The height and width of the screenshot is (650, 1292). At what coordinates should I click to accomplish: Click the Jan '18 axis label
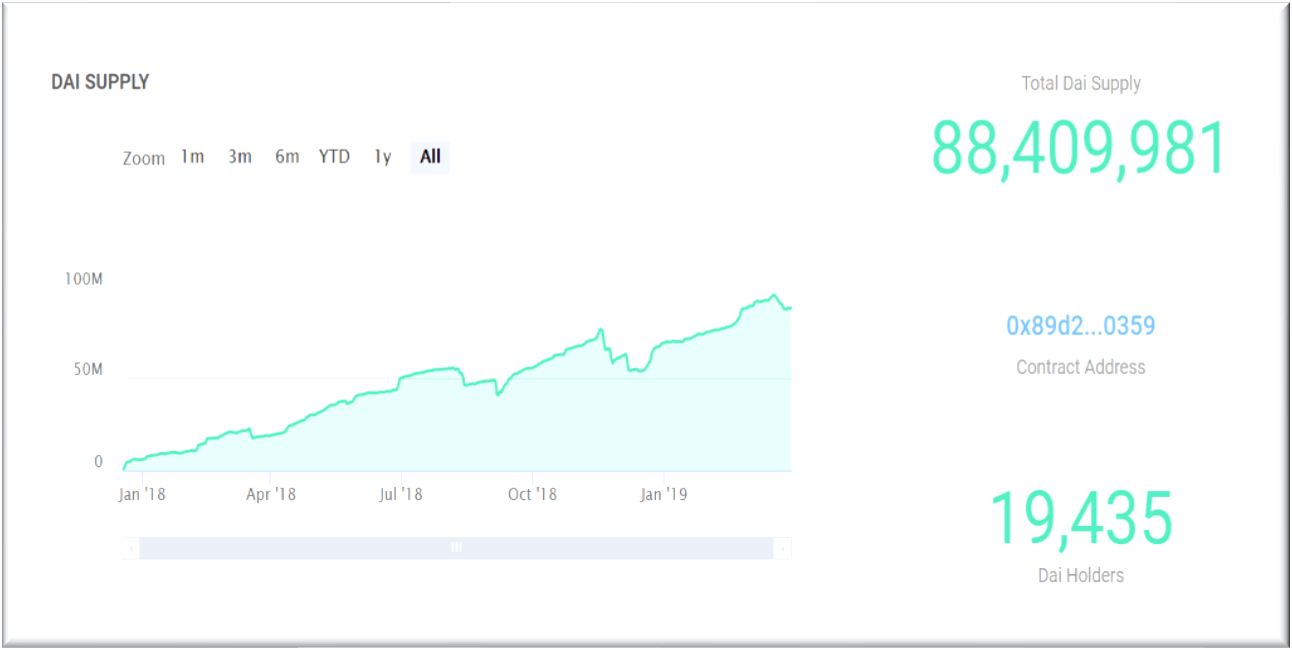point(141,494)
